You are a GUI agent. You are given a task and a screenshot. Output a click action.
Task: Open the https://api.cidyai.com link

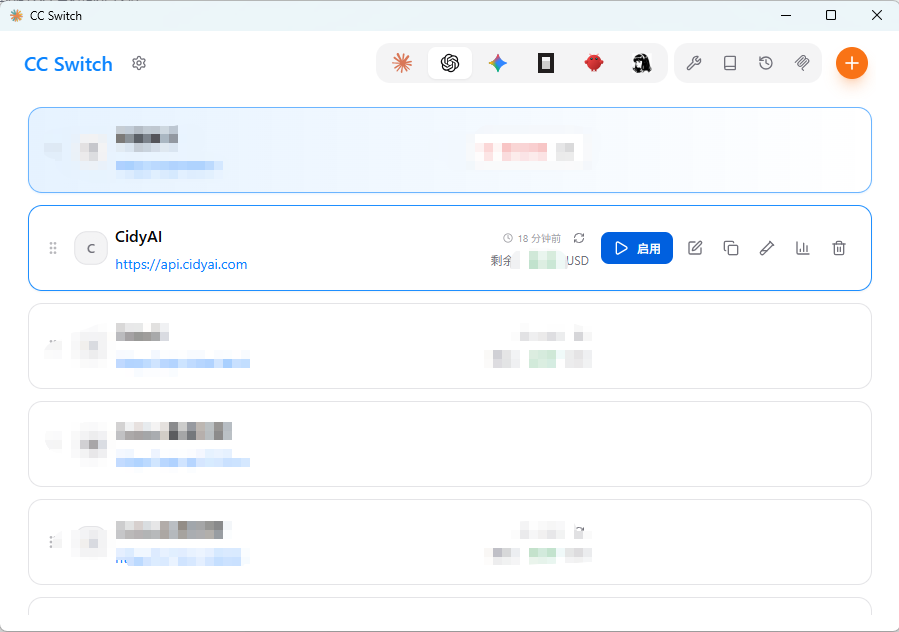click(x=181, y=264)
